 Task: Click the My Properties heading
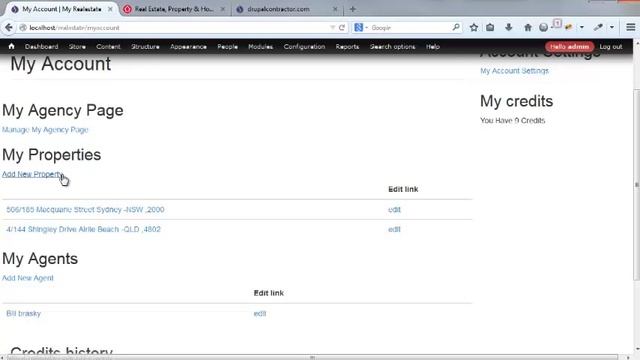pyautogui.click(x=51, y=155)
